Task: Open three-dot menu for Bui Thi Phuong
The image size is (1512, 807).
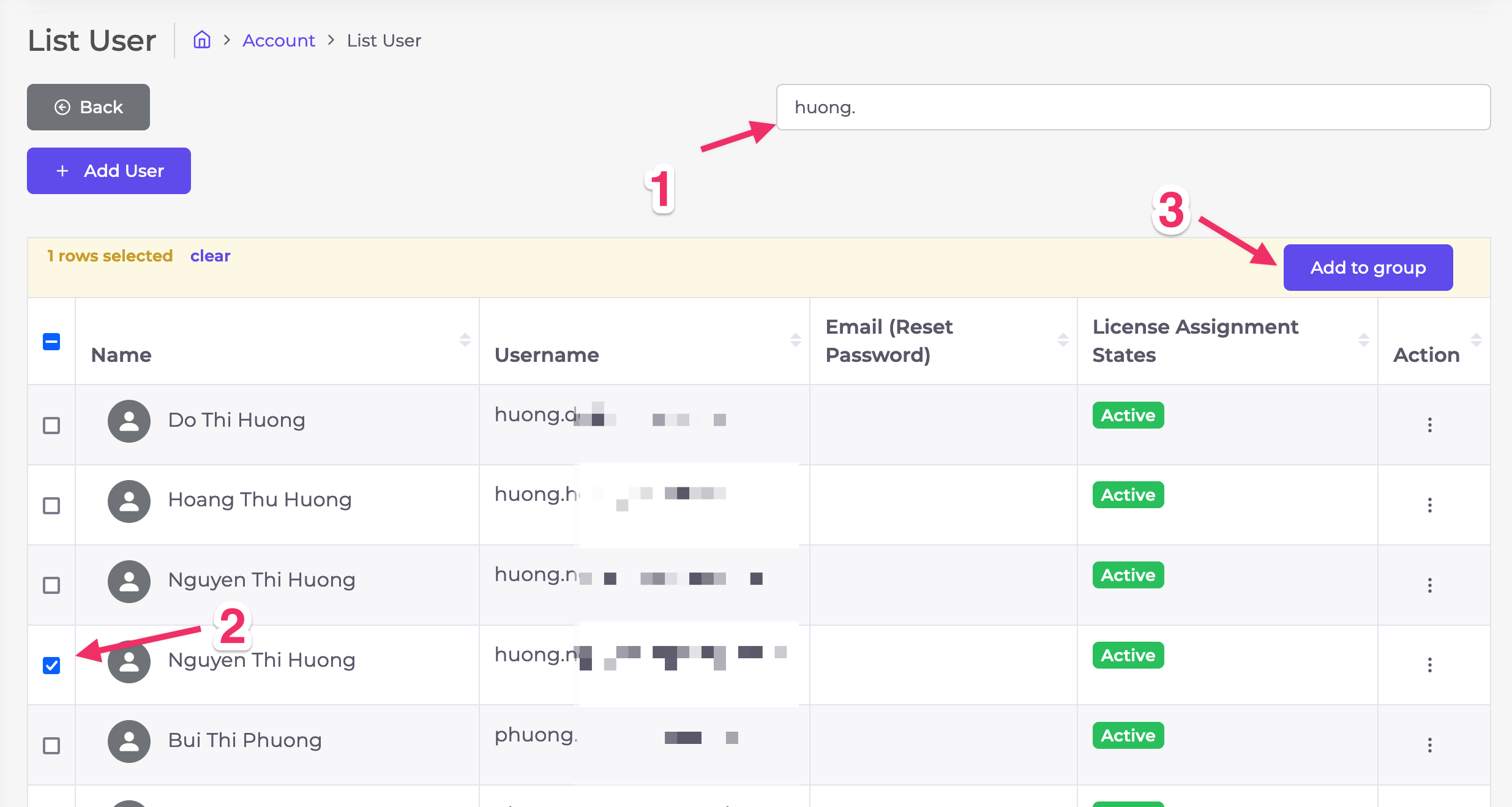Action: [x=1429, y=745]
